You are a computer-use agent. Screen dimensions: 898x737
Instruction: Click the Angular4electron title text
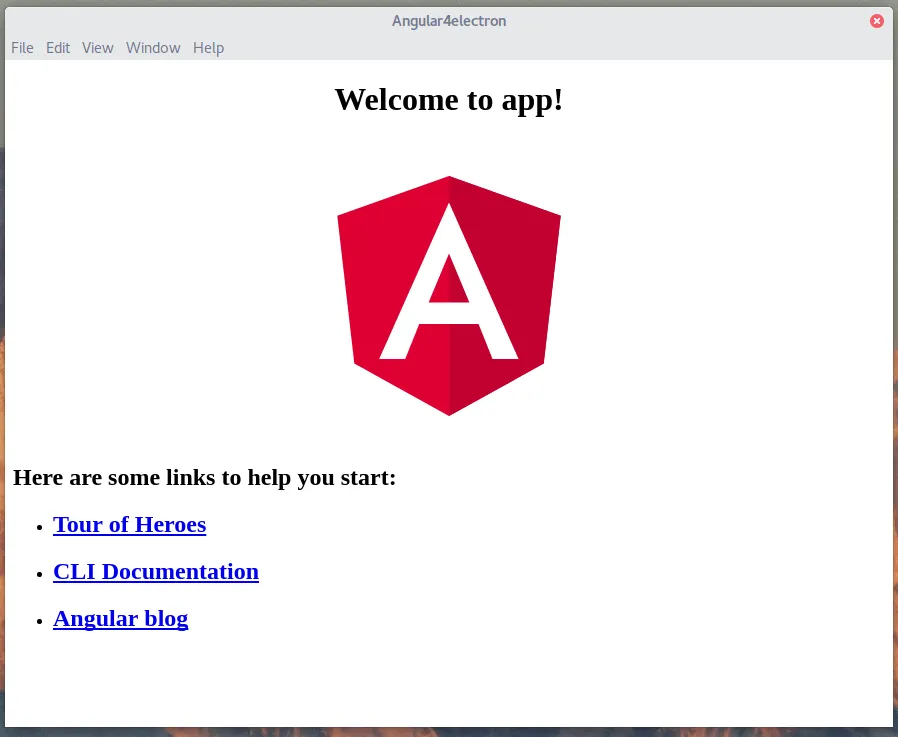click(449, 20)
